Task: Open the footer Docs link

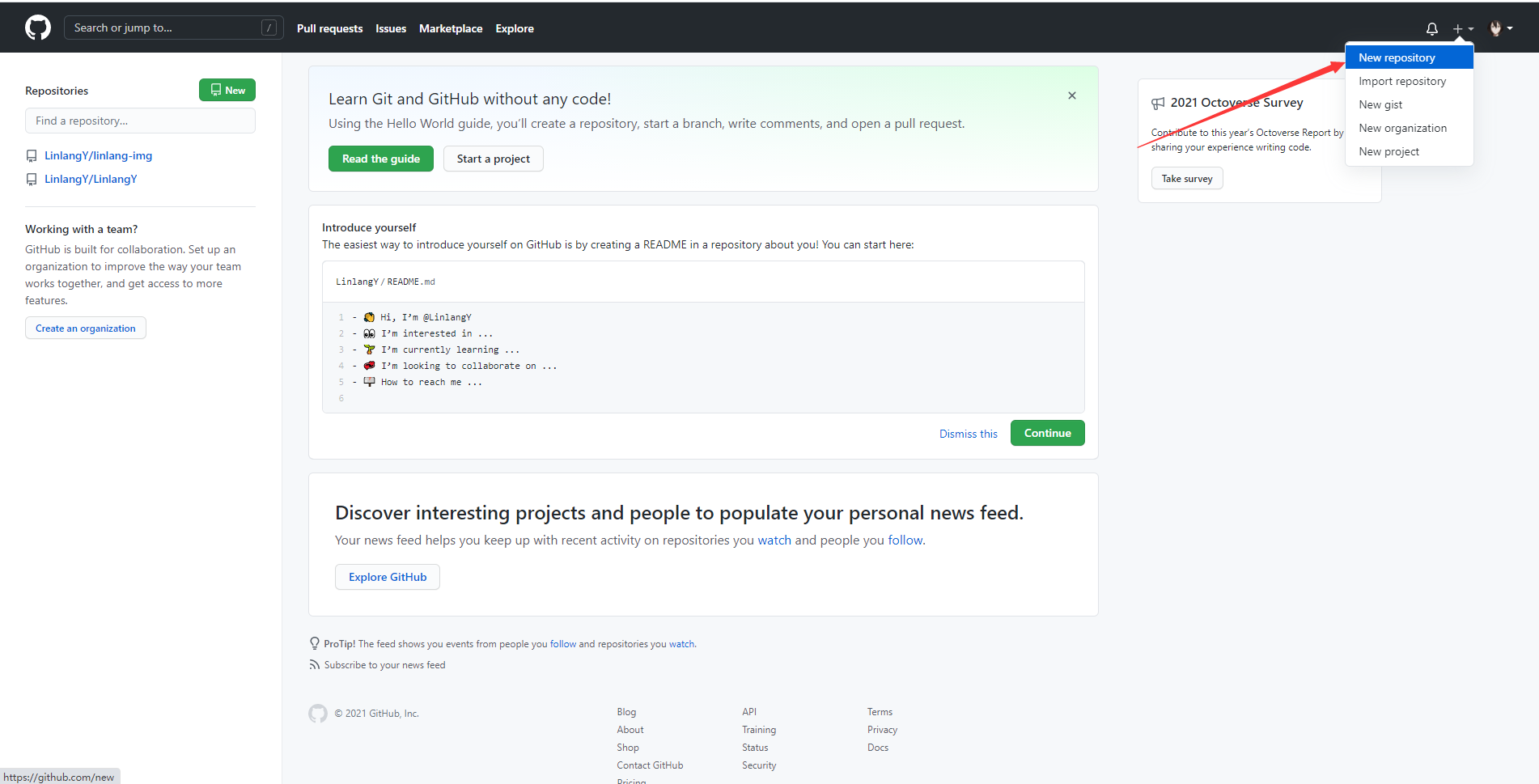Action: click(x=878, y=748)
